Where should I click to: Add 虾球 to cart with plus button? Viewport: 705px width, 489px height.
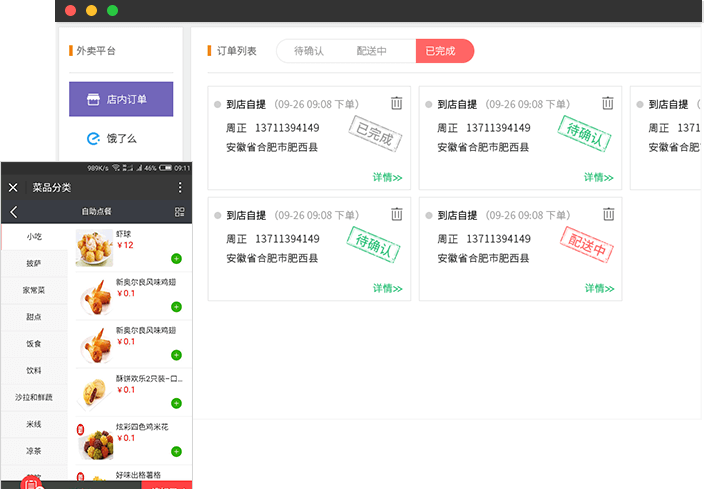pos(176,258)
